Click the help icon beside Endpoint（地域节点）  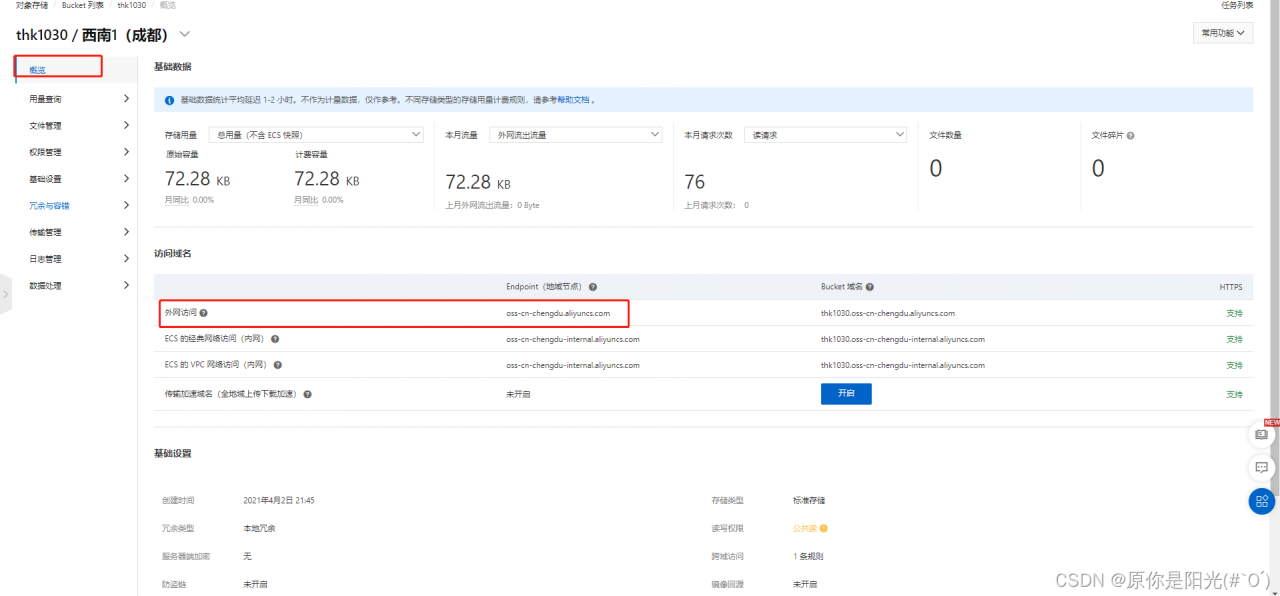pos(593,286)
